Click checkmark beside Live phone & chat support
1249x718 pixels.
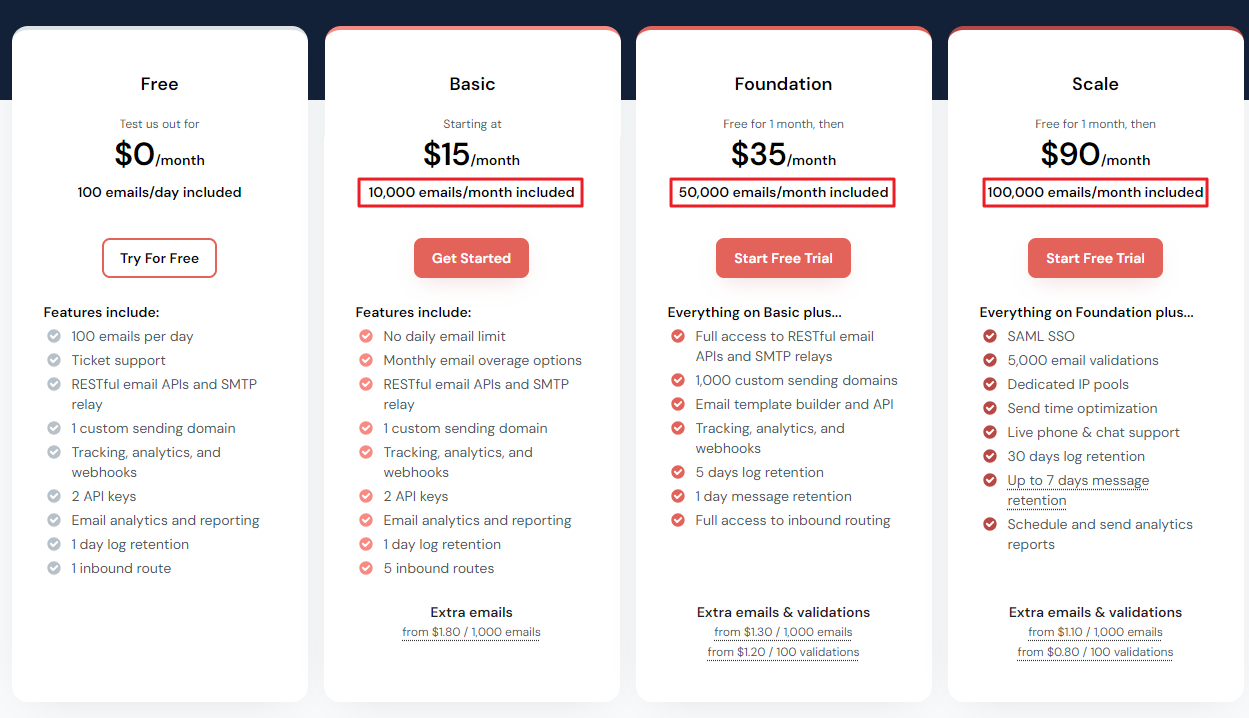pyautogui.click(x=990, y=432)
